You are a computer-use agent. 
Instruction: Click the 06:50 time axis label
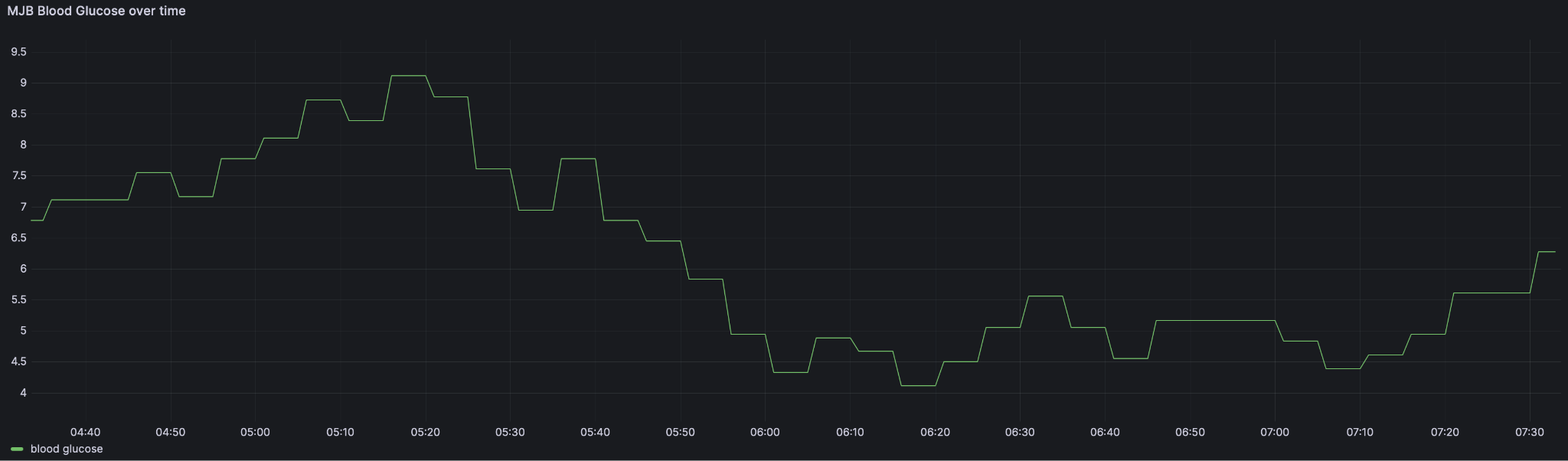[x=1191, y=432]
